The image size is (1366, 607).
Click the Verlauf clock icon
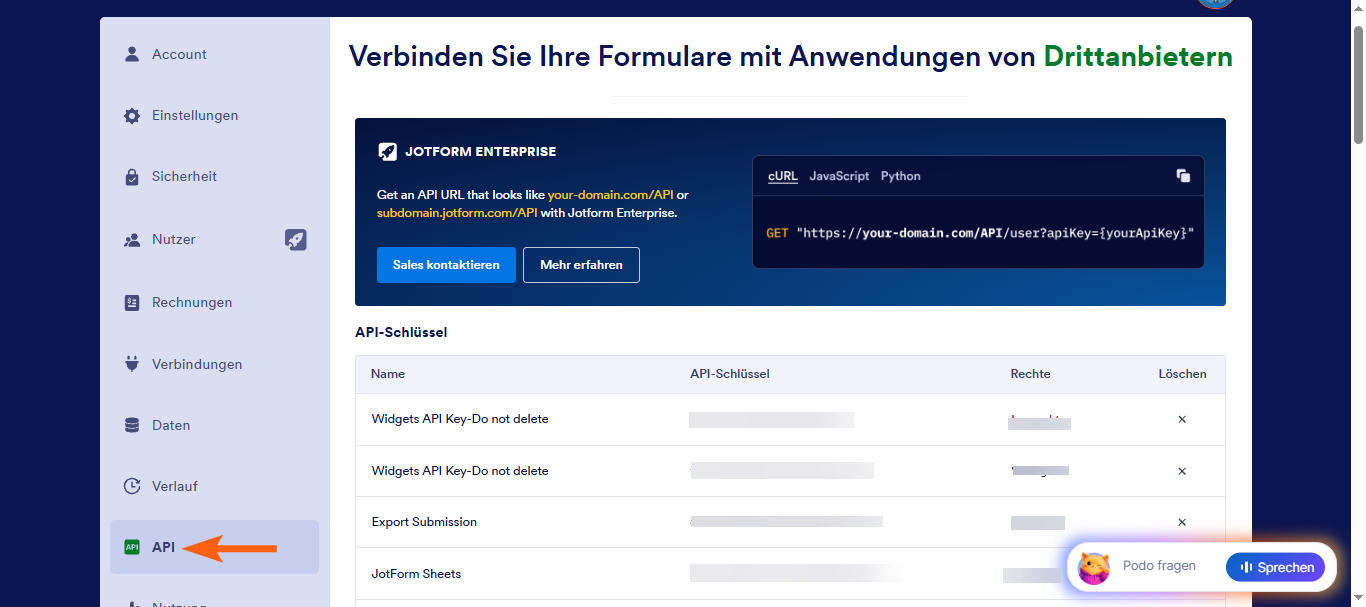click(x=132, y=486)
